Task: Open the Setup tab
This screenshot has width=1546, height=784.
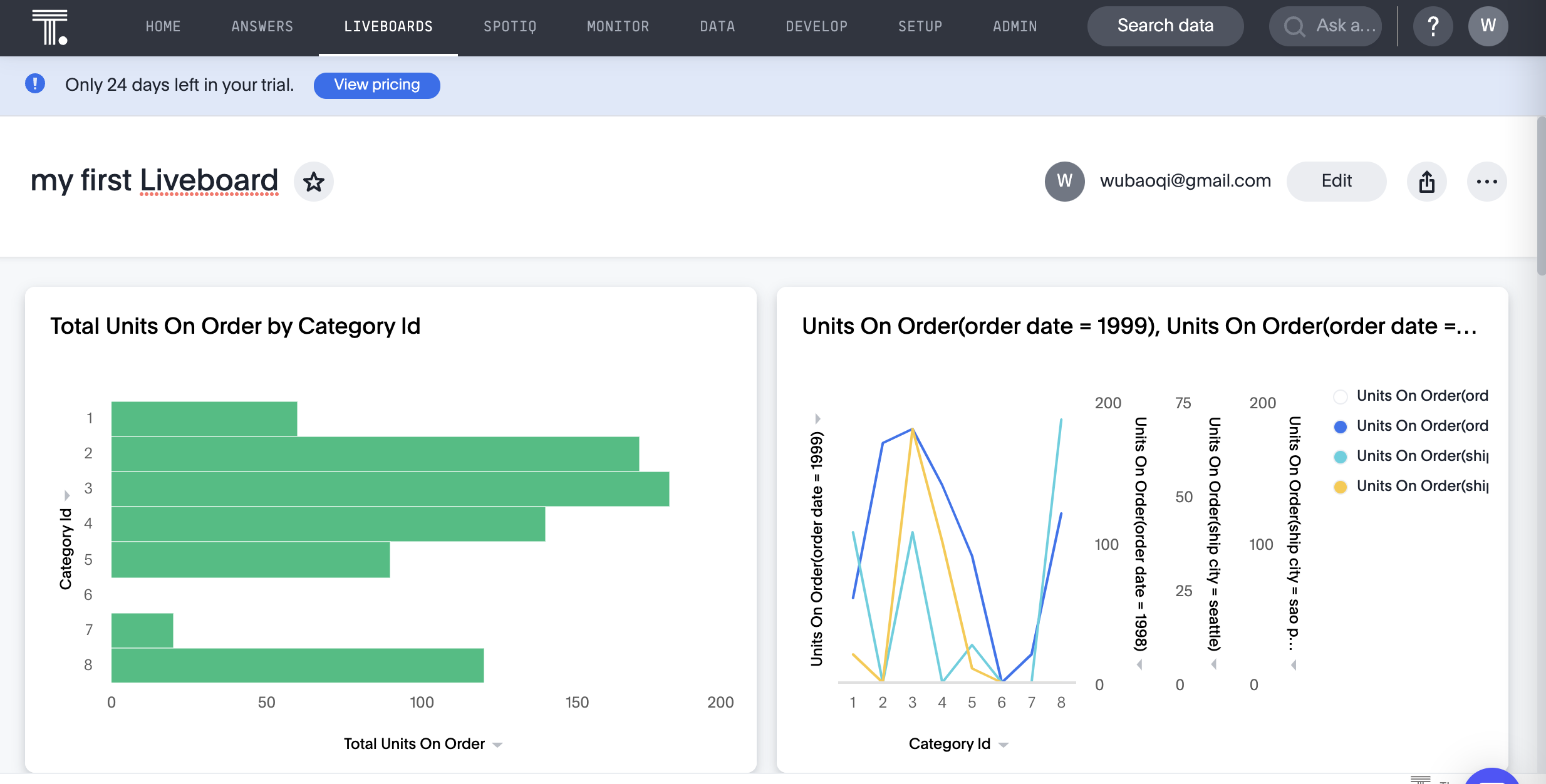Action: (920, 26)
